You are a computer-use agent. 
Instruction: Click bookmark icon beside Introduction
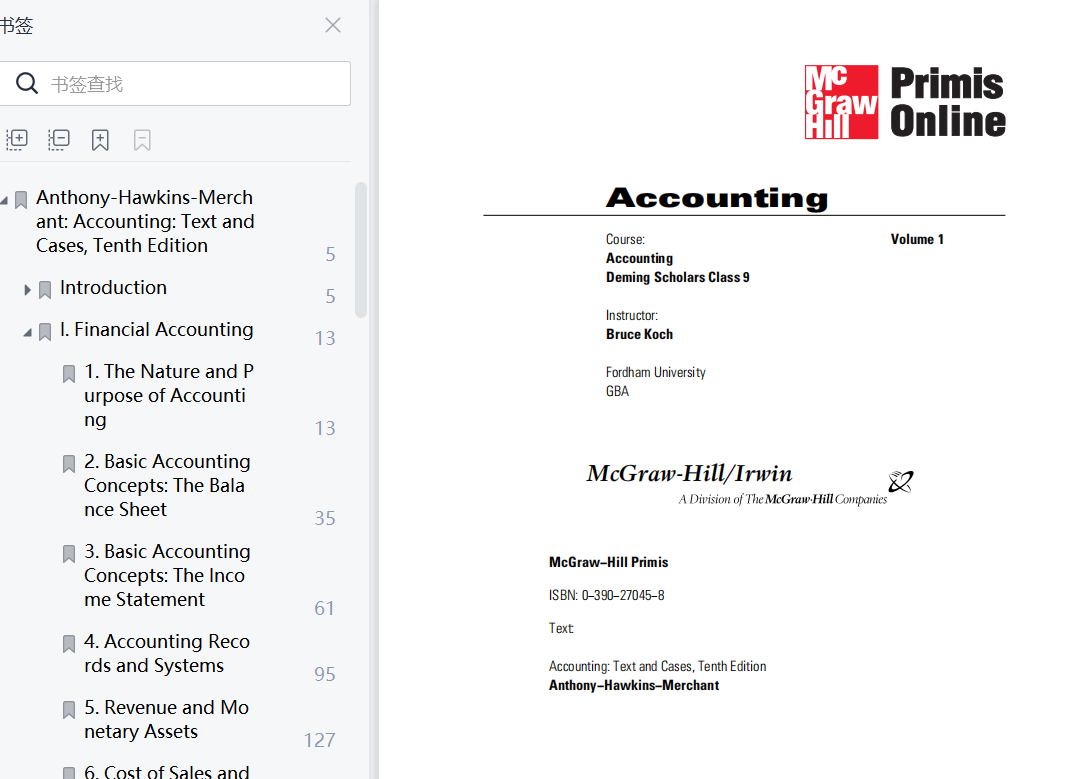pyautogui.click(x=45, y=290)
